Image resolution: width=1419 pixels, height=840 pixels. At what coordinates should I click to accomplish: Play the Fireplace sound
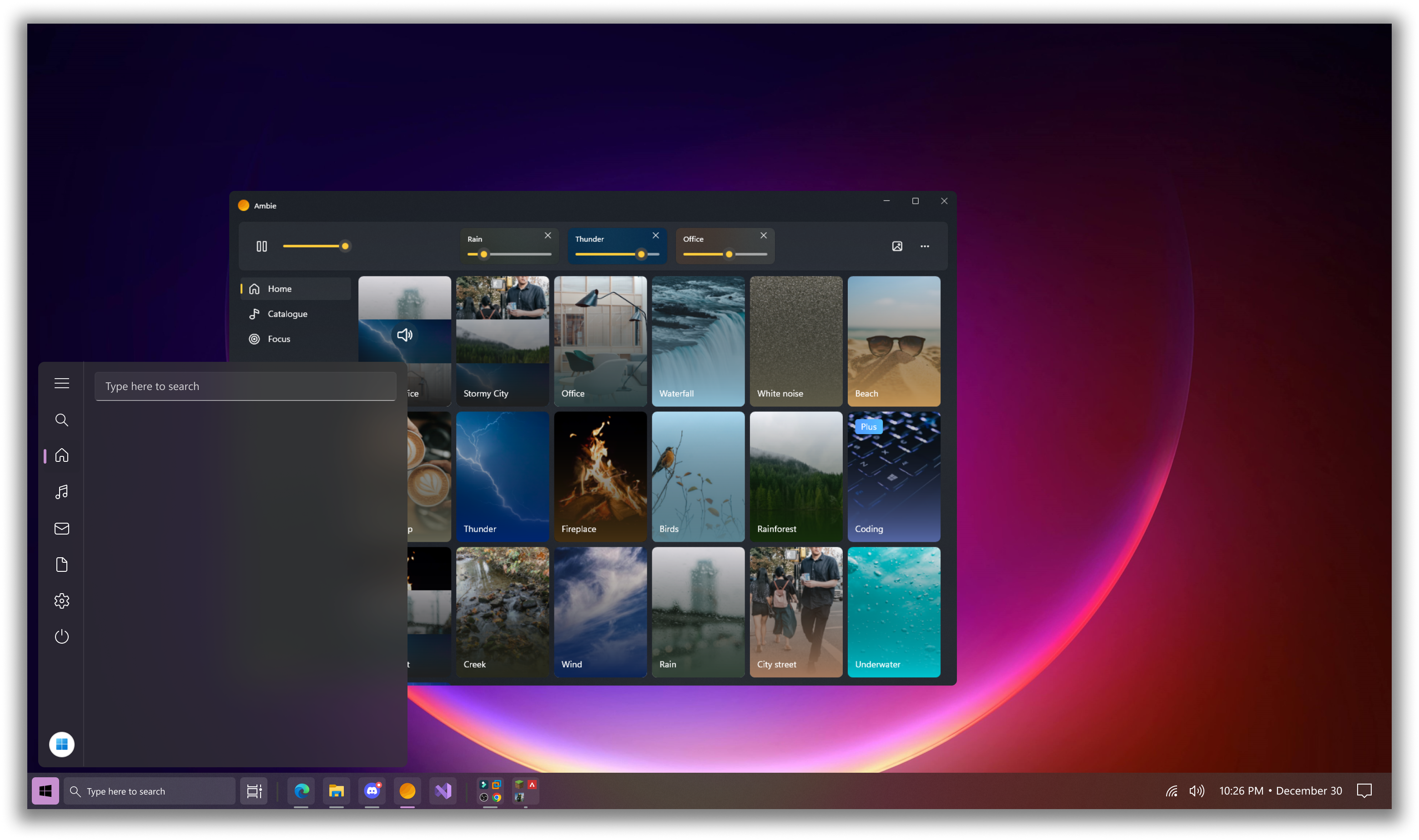click(x=600, y=477)
